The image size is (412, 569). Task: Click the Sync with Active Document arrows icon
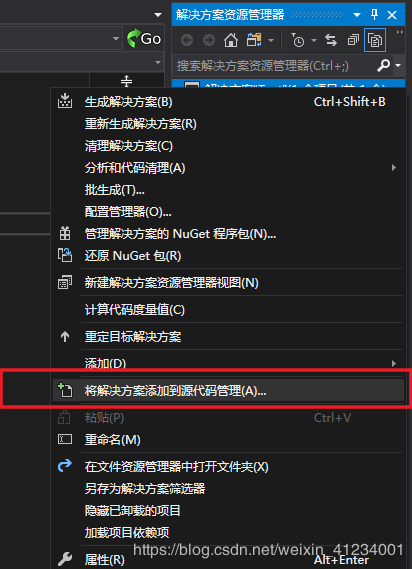(x=331, y=40)
